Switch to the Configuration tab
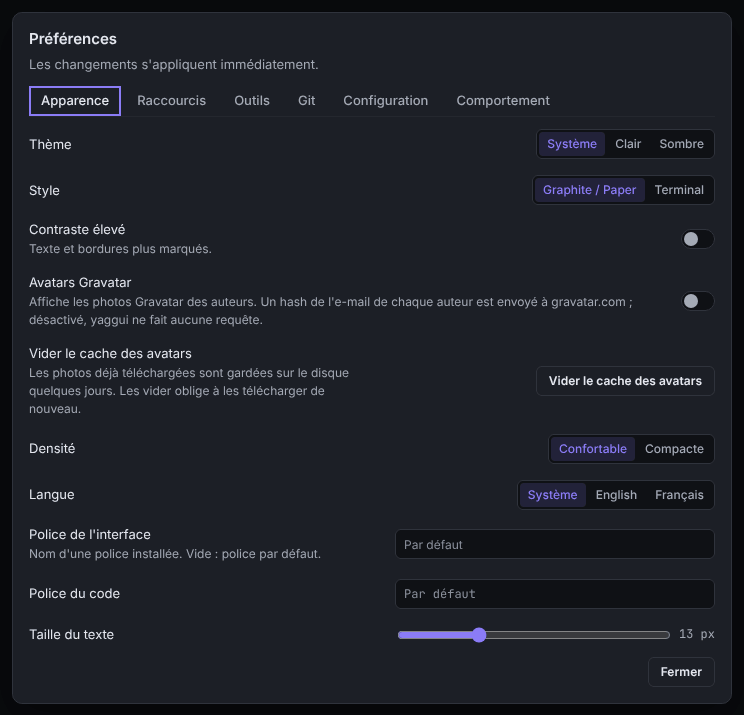Screen dimensions: 744x715 pyautogui.click(x=386, y=101)
